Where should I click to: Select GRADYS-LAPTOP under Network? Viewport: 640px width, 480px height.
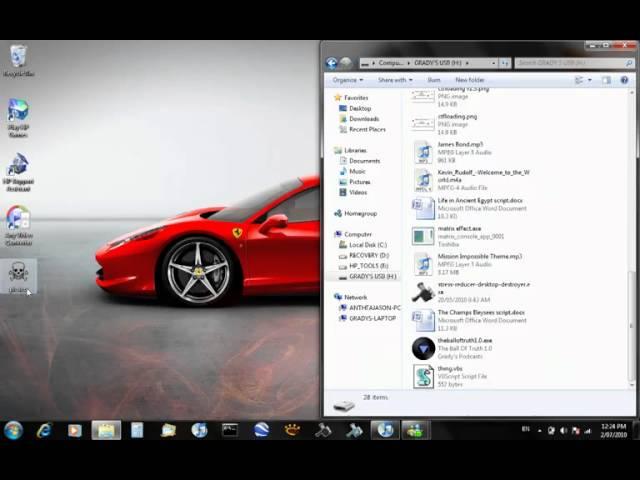click(372, 318)
